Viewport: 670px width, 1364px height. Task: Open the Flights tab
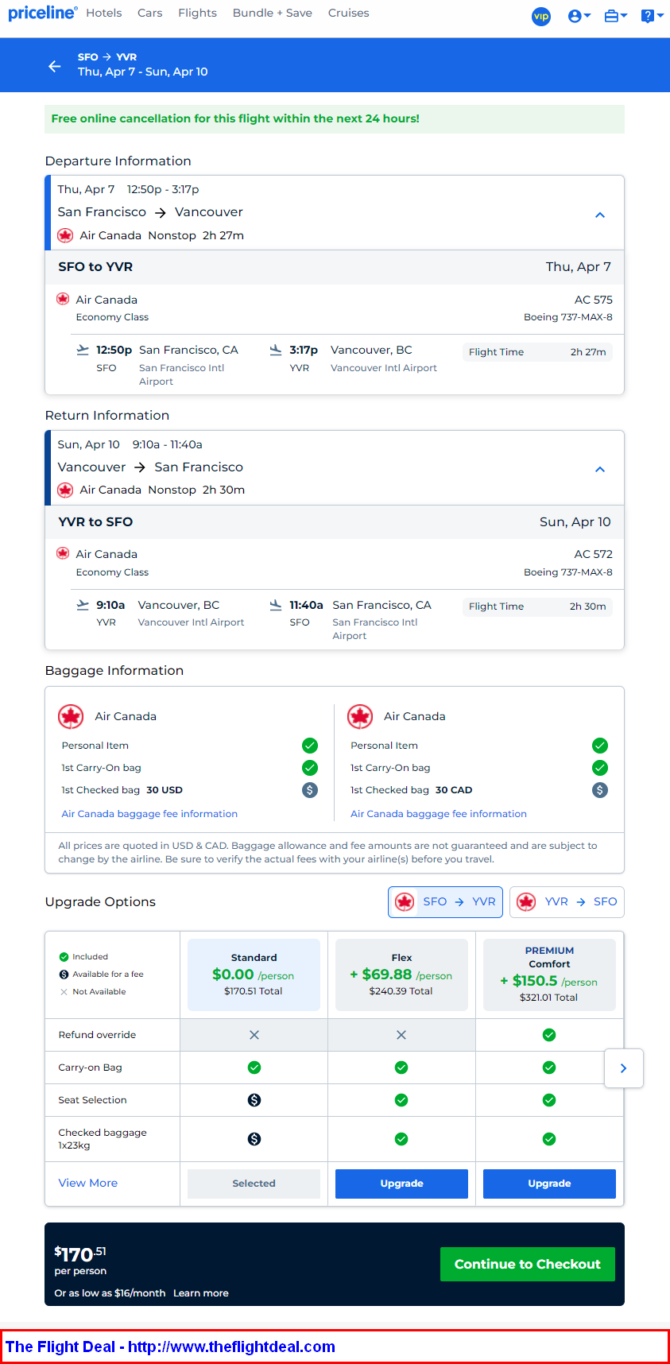[x=197, y=13]
